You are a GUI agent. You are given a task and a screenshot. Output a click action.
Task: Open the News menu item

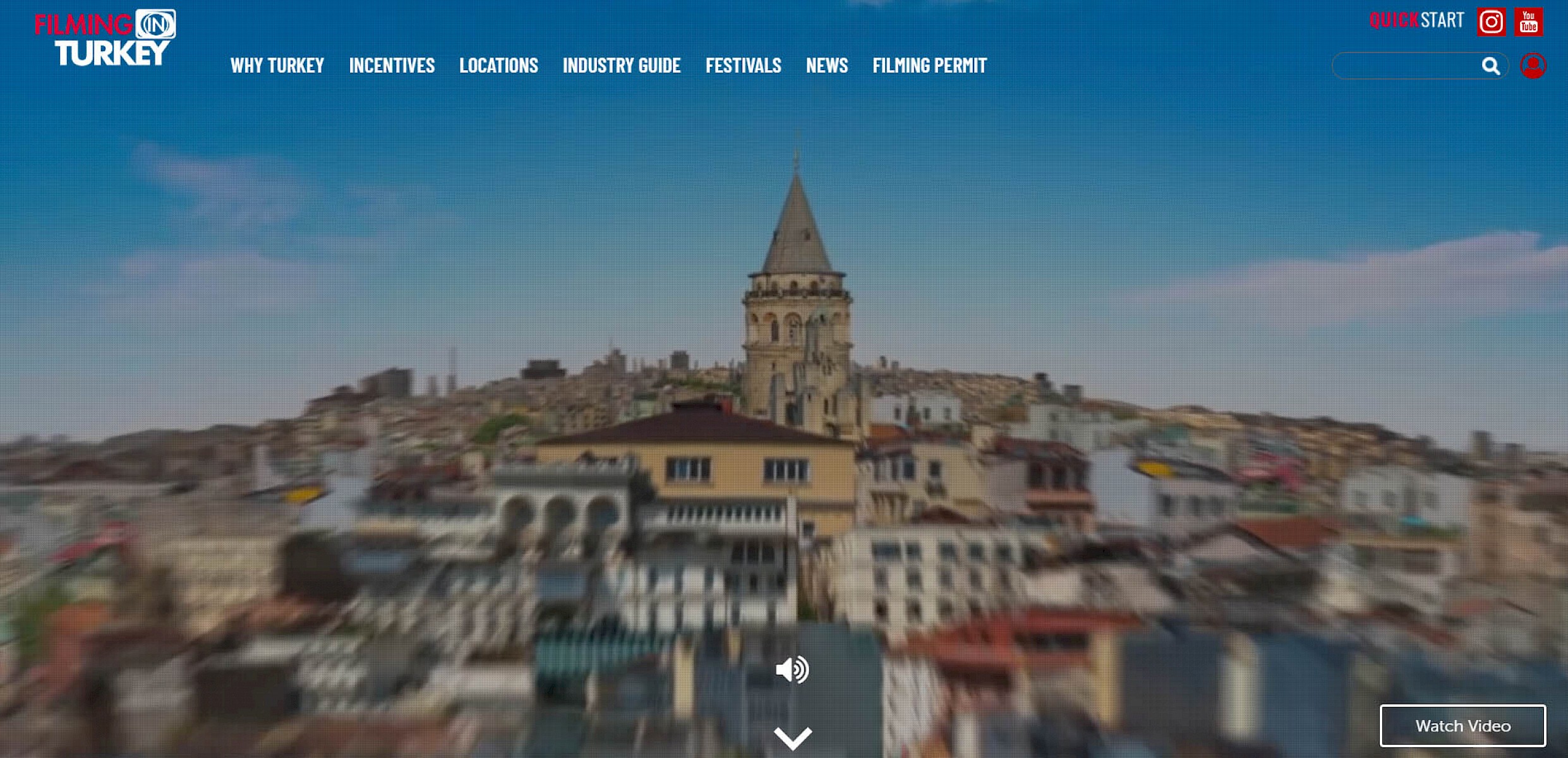[x=826, y=66]
